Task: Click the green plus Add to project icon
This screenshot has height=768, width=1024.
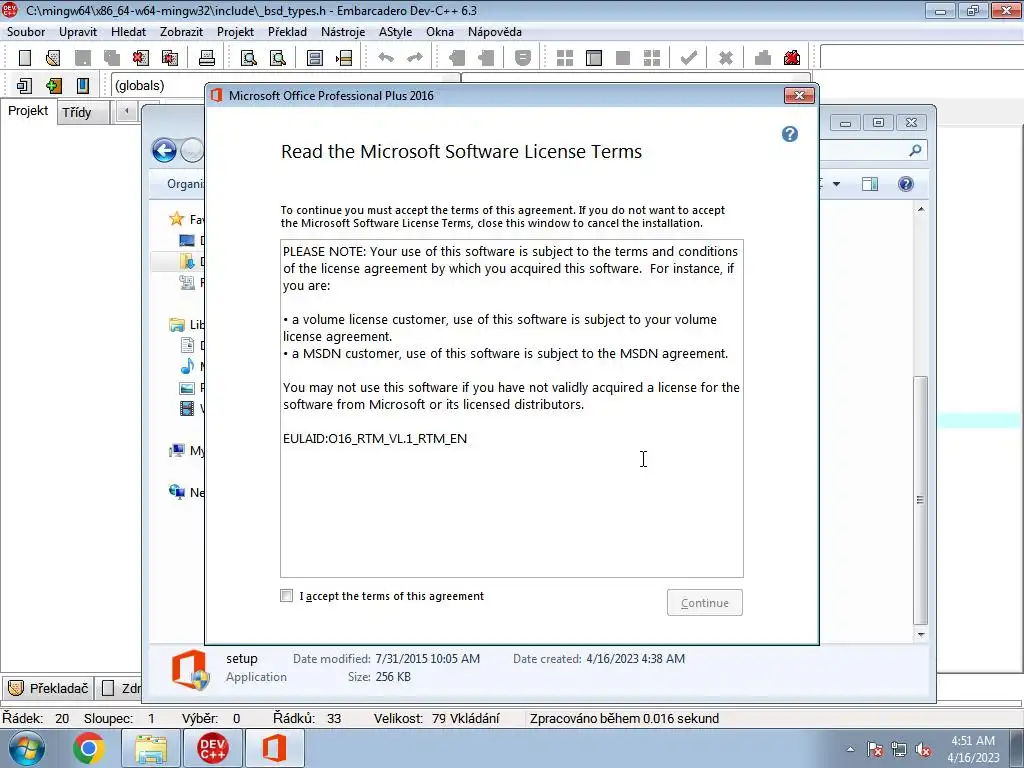Action: (54, 86)
